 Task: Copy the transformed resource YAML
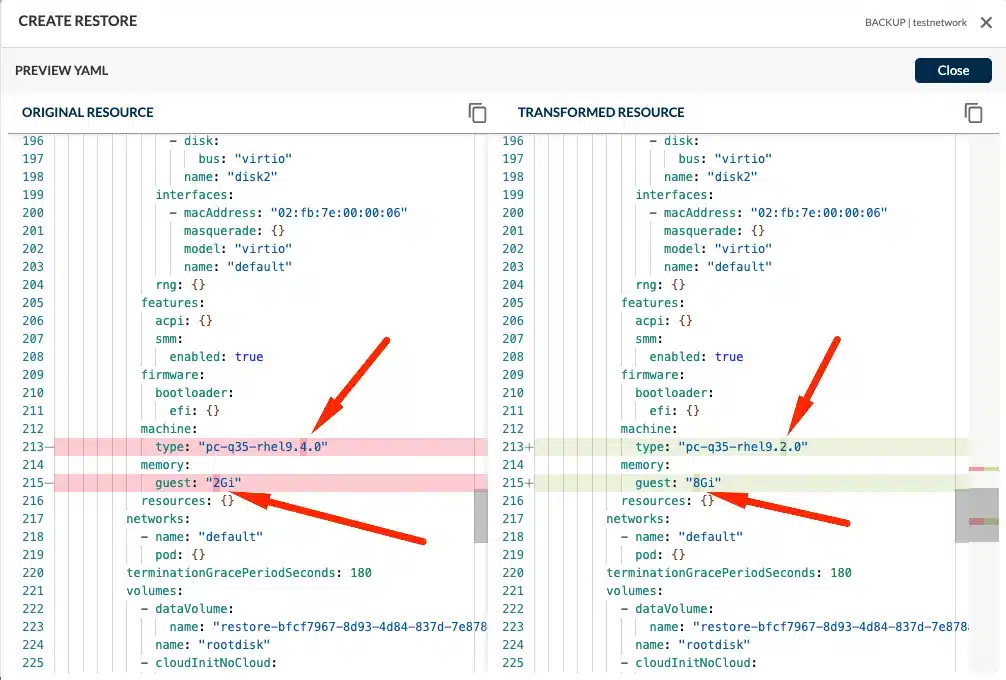click(973, 113)
